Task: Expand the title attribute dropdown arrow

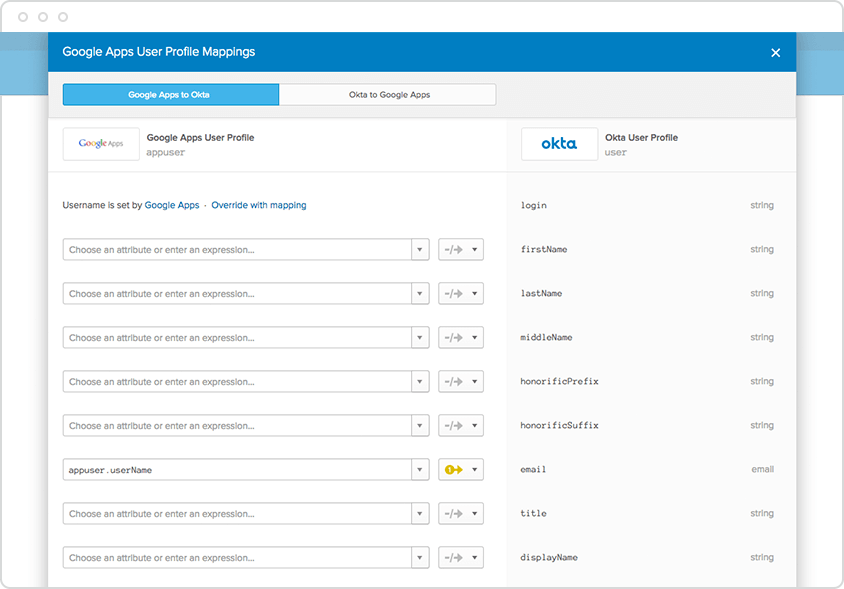Action: point(420,514)
